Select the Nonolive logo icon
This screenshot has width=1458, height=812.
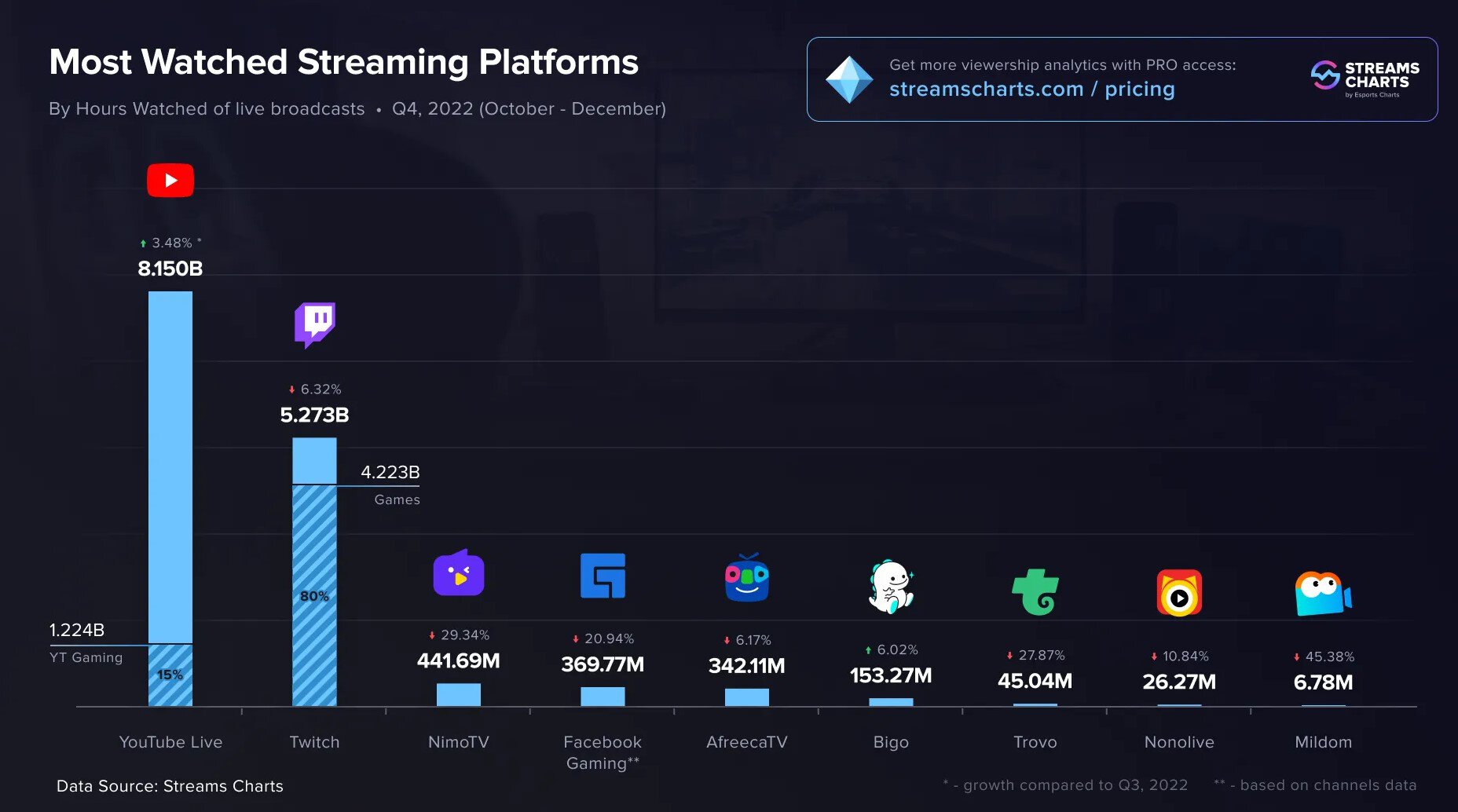click(x=1179, y=593)
